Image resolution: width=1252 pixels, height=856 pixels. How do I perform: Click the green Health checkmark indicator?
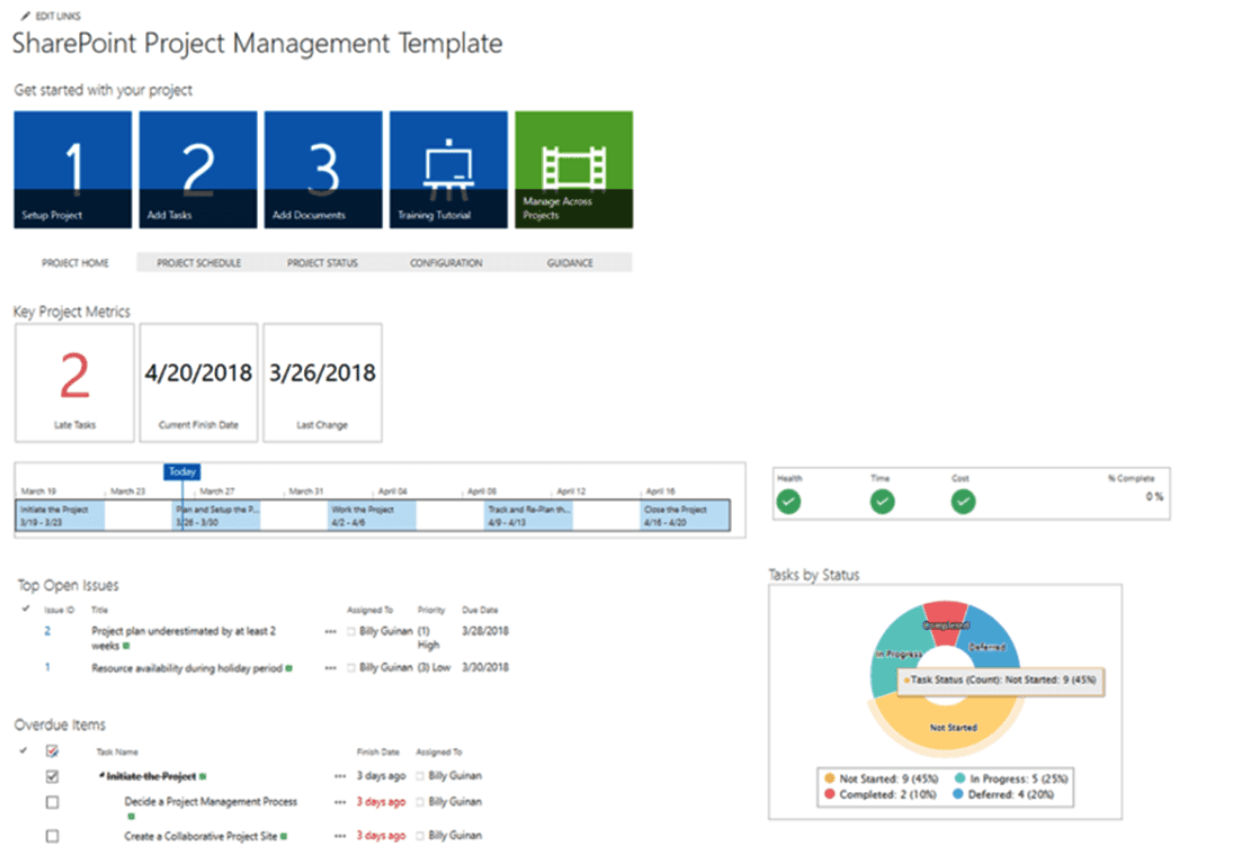pyautogui.click(x=789, y=502)
